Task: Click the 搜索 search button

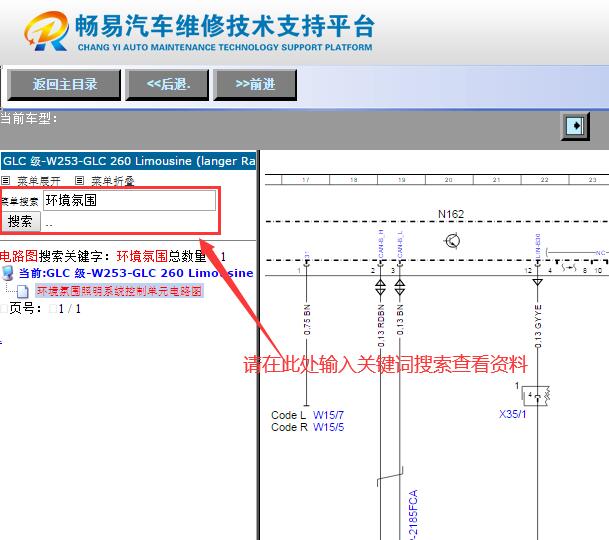Action: point(20,222)
